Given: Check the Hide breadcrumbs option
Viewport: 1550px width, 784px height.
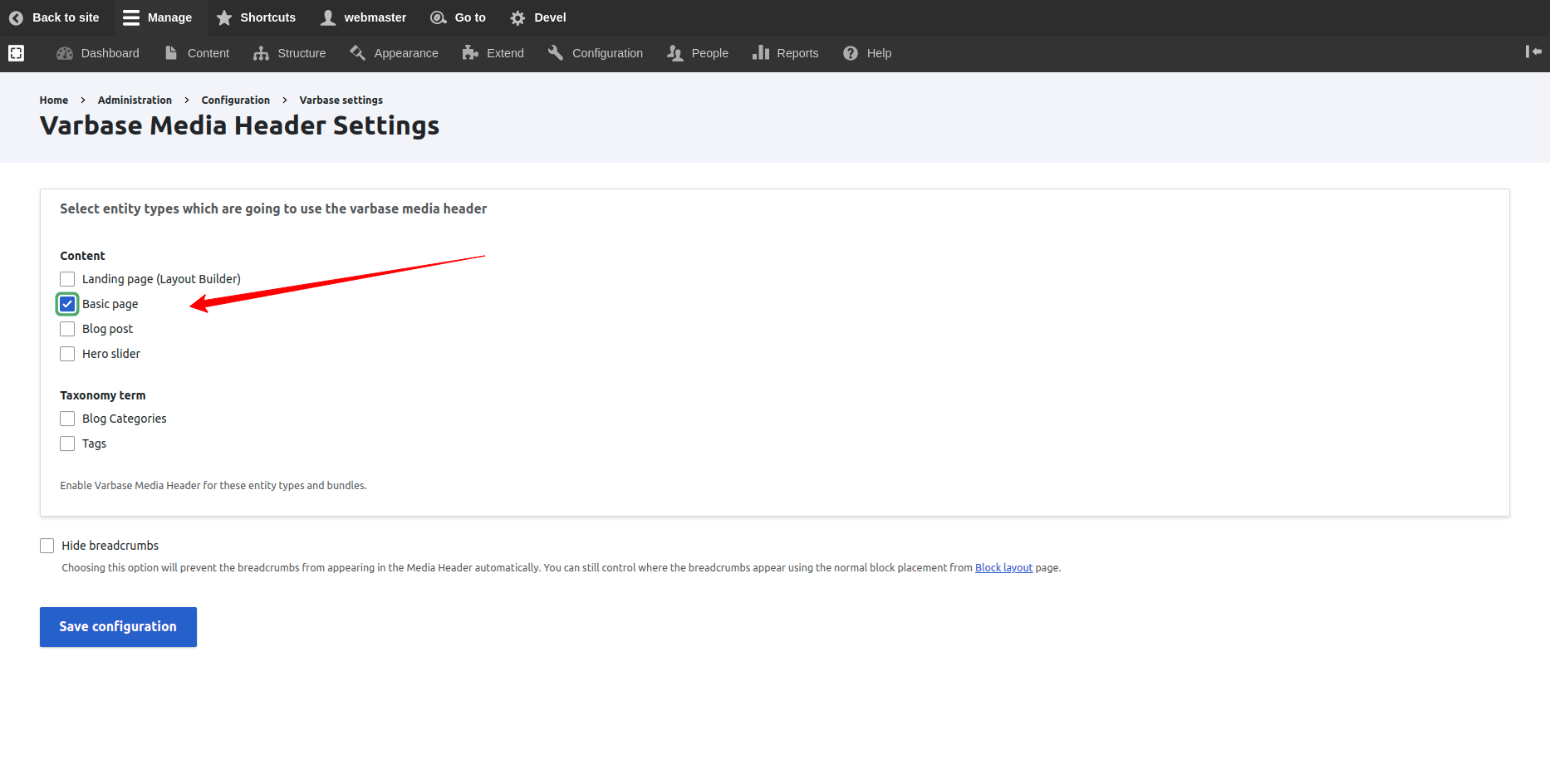Looking at the screenshot, I should 47,546.
